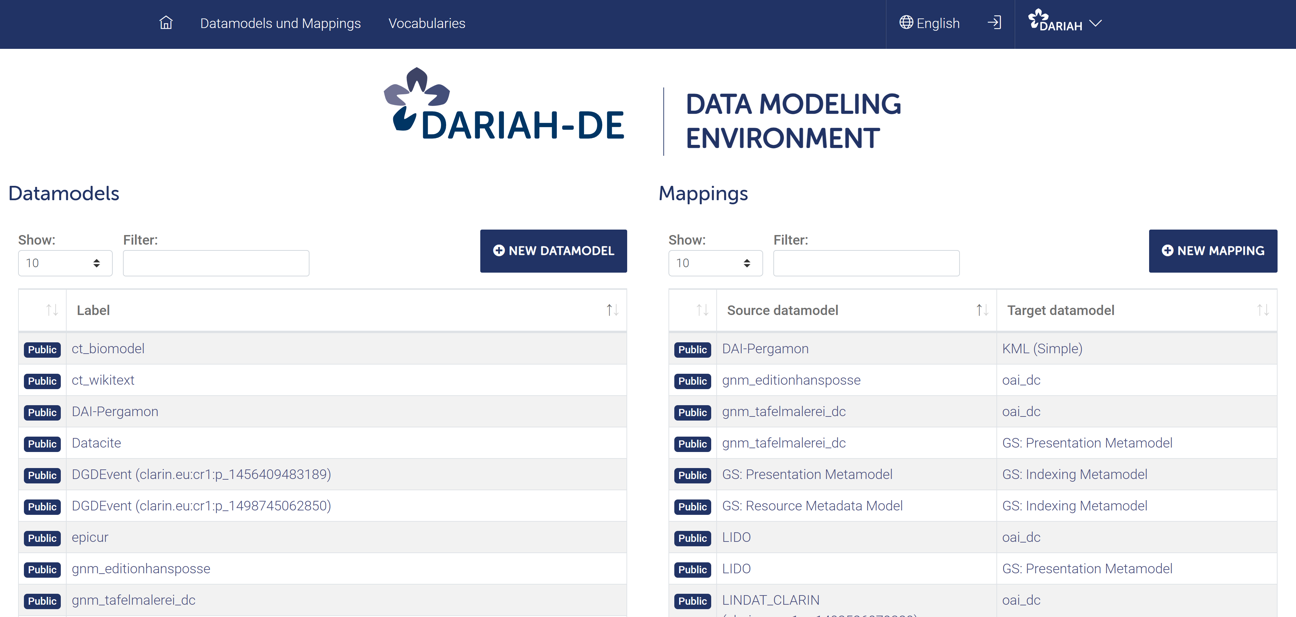Click the plus icon inside NEW DATAMODEL button
The height and width of the screenshot is (617, 1296).
click(500, 251)
